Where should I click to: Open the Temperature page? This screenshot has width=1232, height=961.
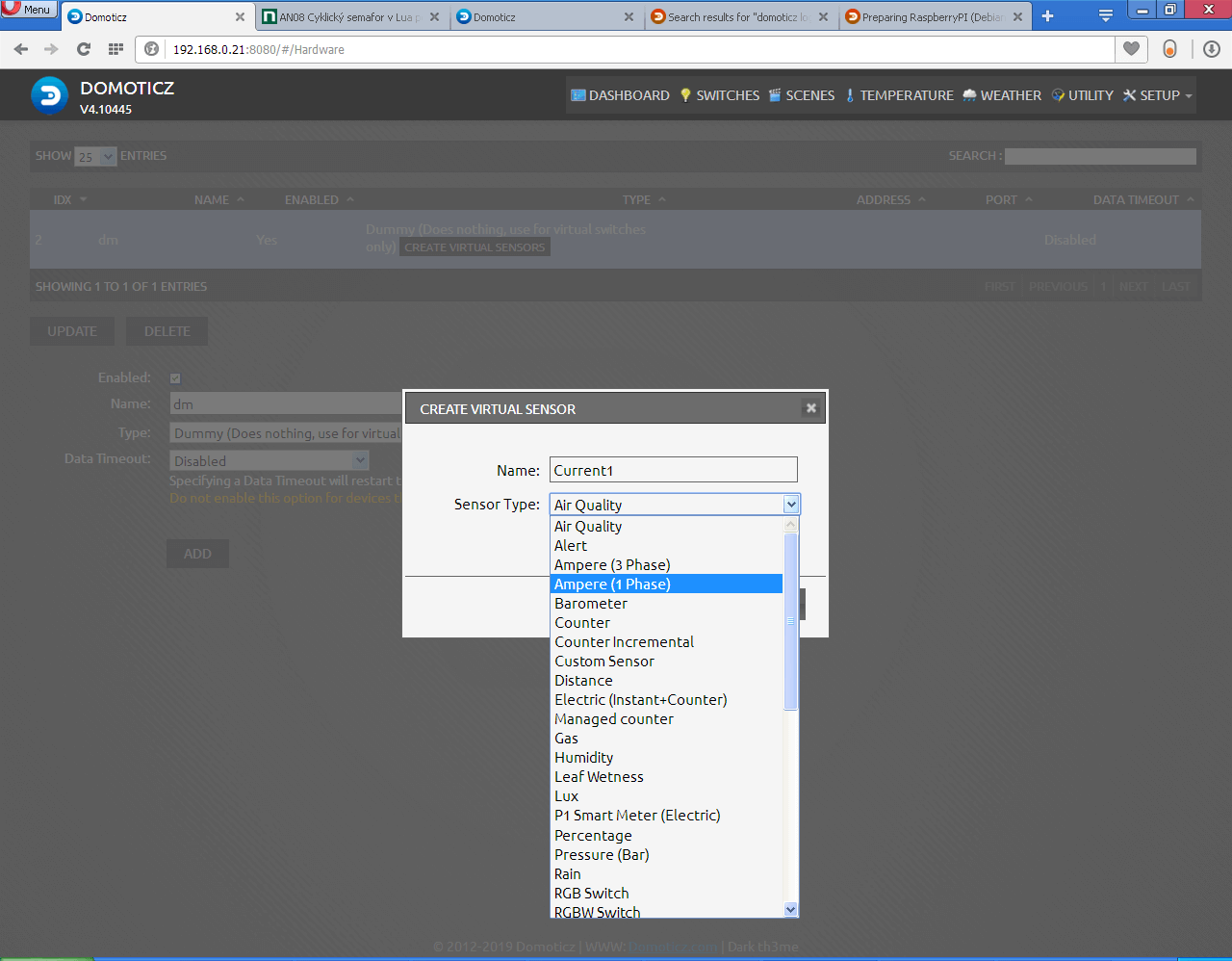pyautogui.click(x=899, y=95)
